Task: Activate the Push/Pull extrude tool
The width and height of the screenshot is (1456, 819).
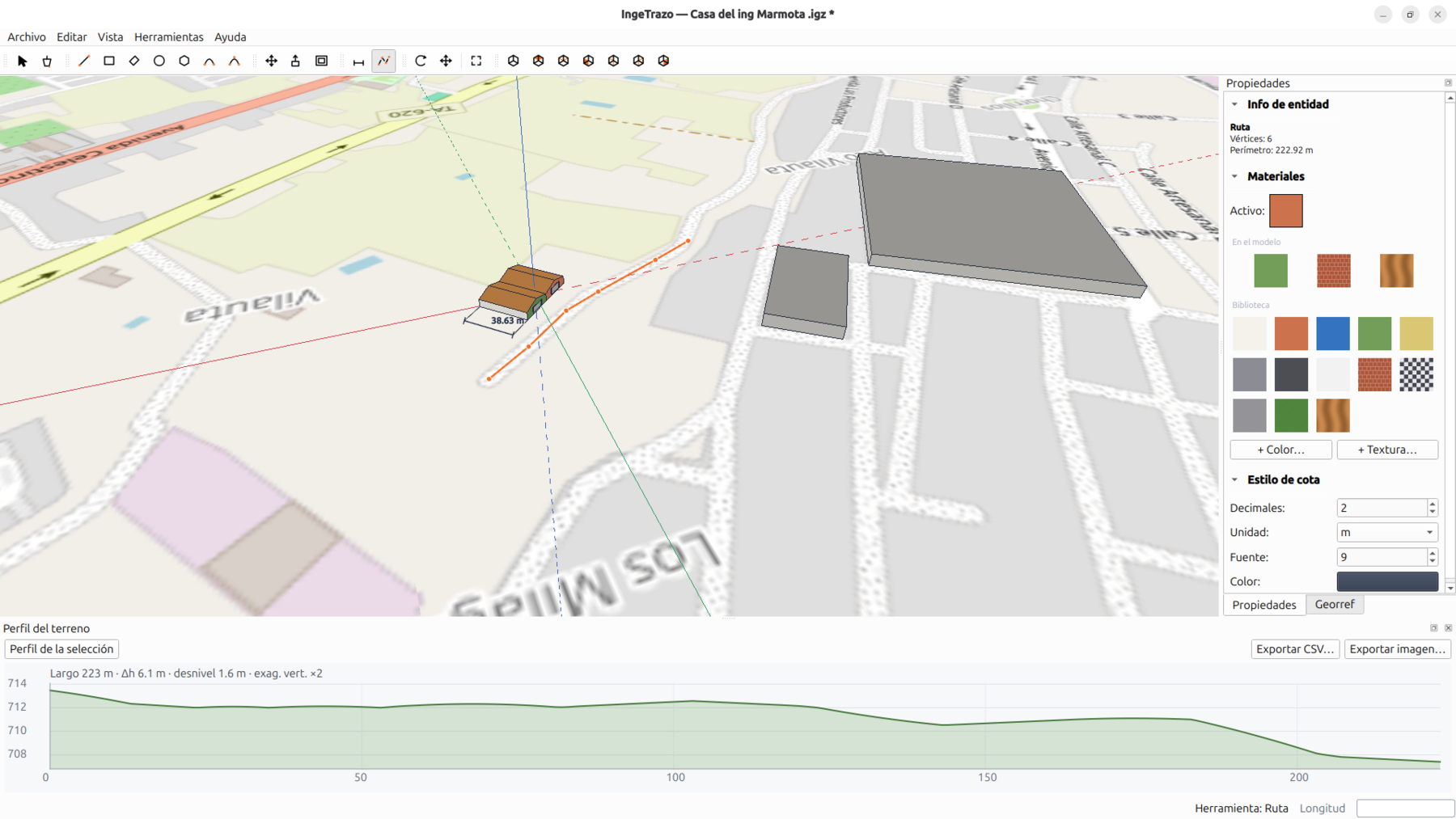Action: point(296,61)
